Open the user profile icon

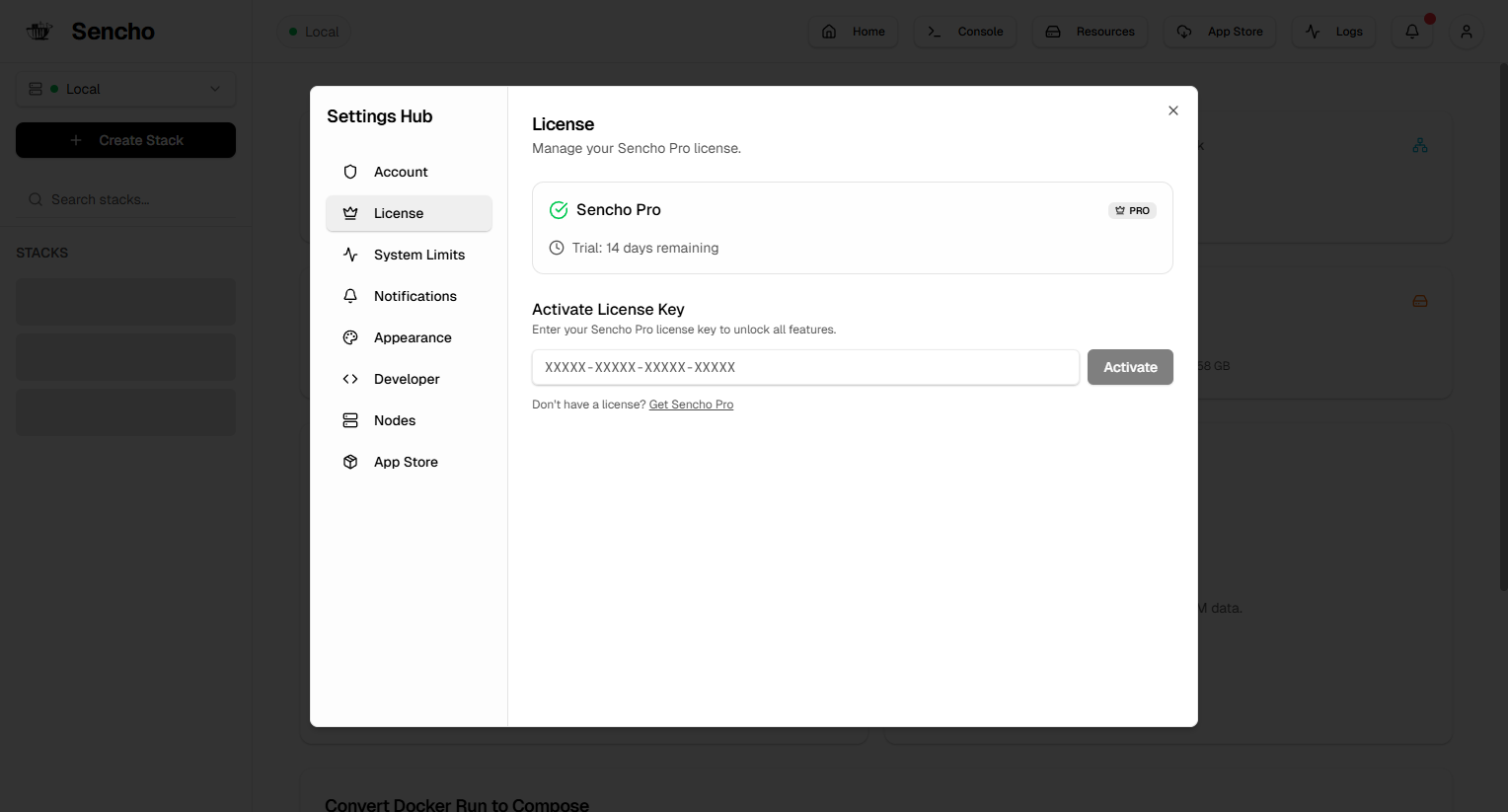click(x=1467, y=32)
